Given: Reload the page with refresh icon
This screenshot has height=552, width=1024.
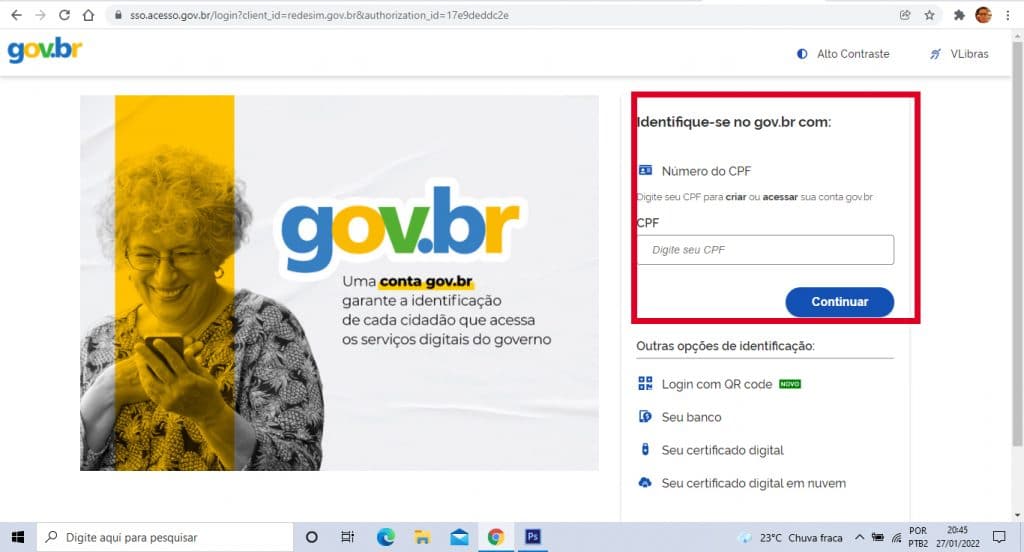Looking at the screenshot, I should click(x=64, y=15).
